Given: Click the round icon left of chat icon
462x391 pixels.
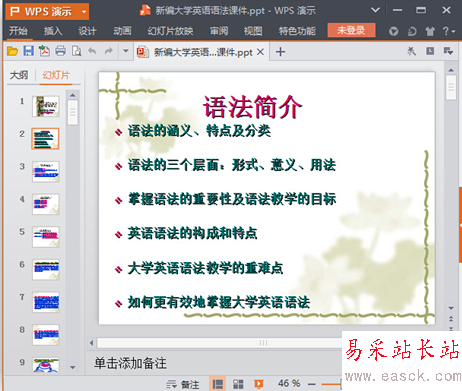Looking at the screenshot, I should tap(394, 31).
